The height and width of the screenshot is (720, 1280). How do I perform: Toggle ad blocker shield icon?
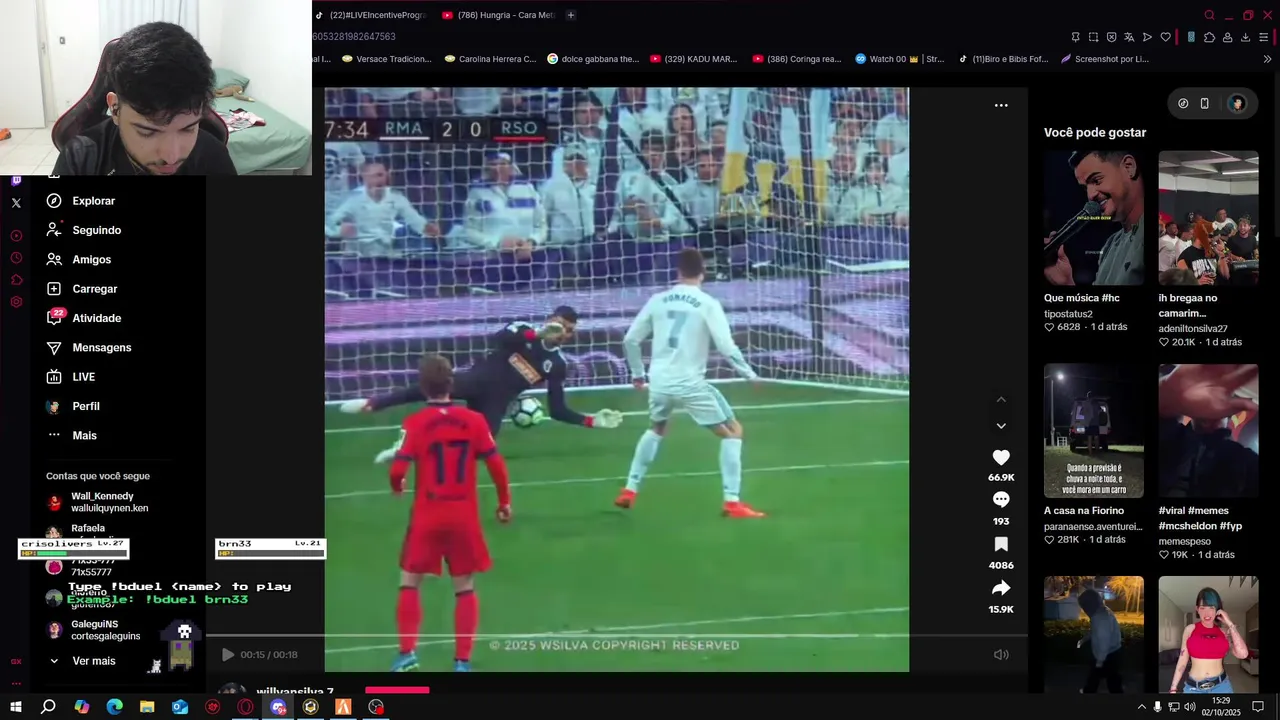pyautogui.click(x=1111, y=37)
